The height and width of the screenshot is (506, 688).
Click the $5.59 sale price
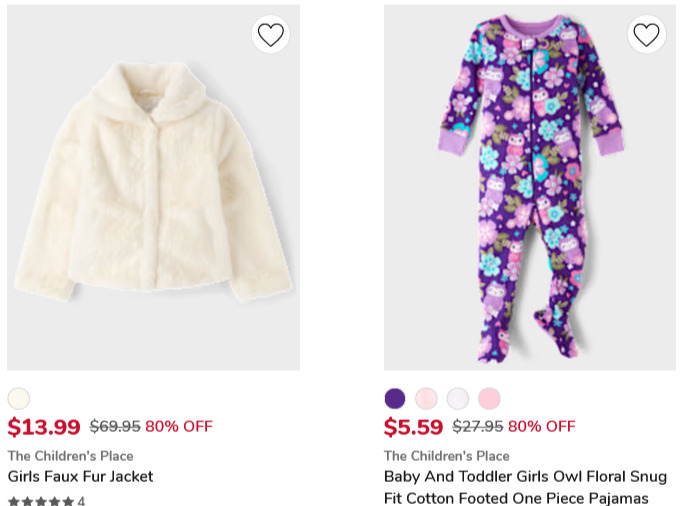click(413, 427)
